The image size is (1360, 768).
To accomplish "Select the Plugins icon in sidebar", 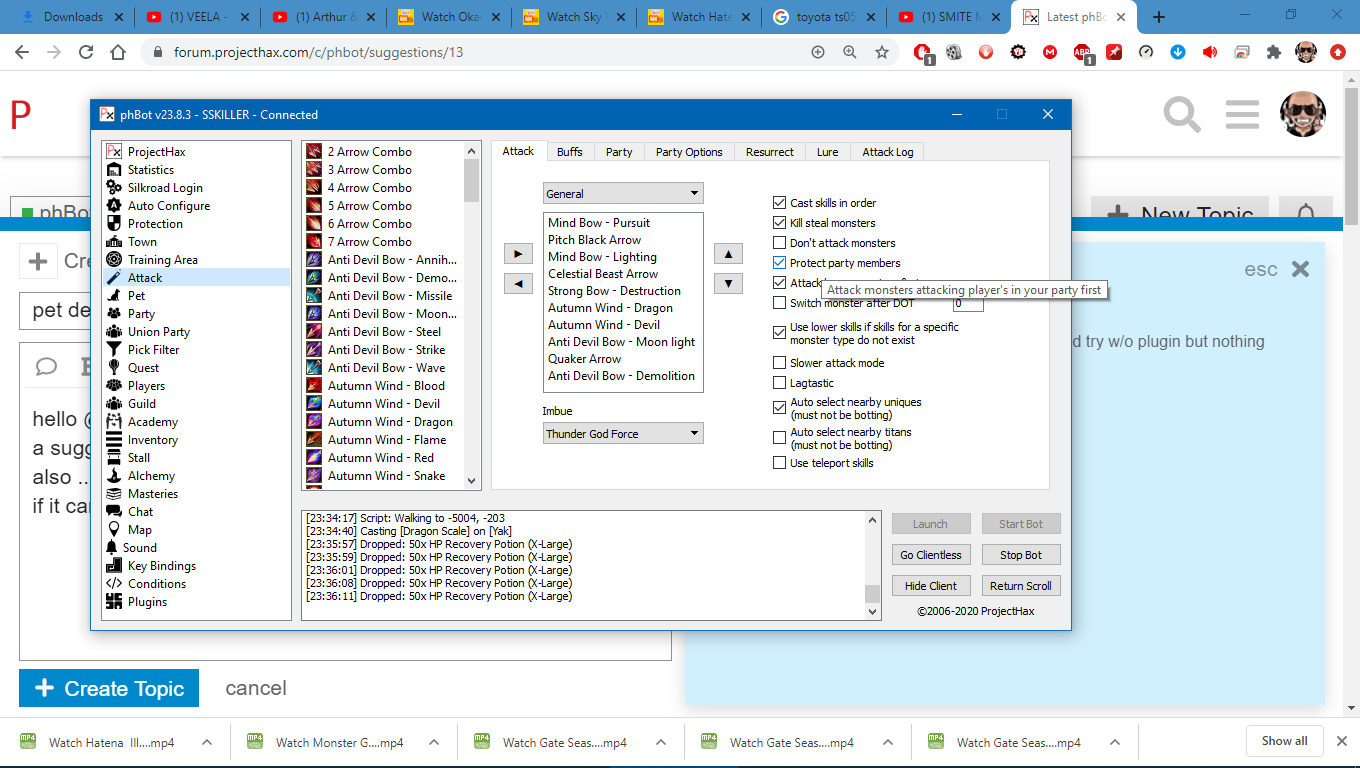I will (x=114, y=602).
